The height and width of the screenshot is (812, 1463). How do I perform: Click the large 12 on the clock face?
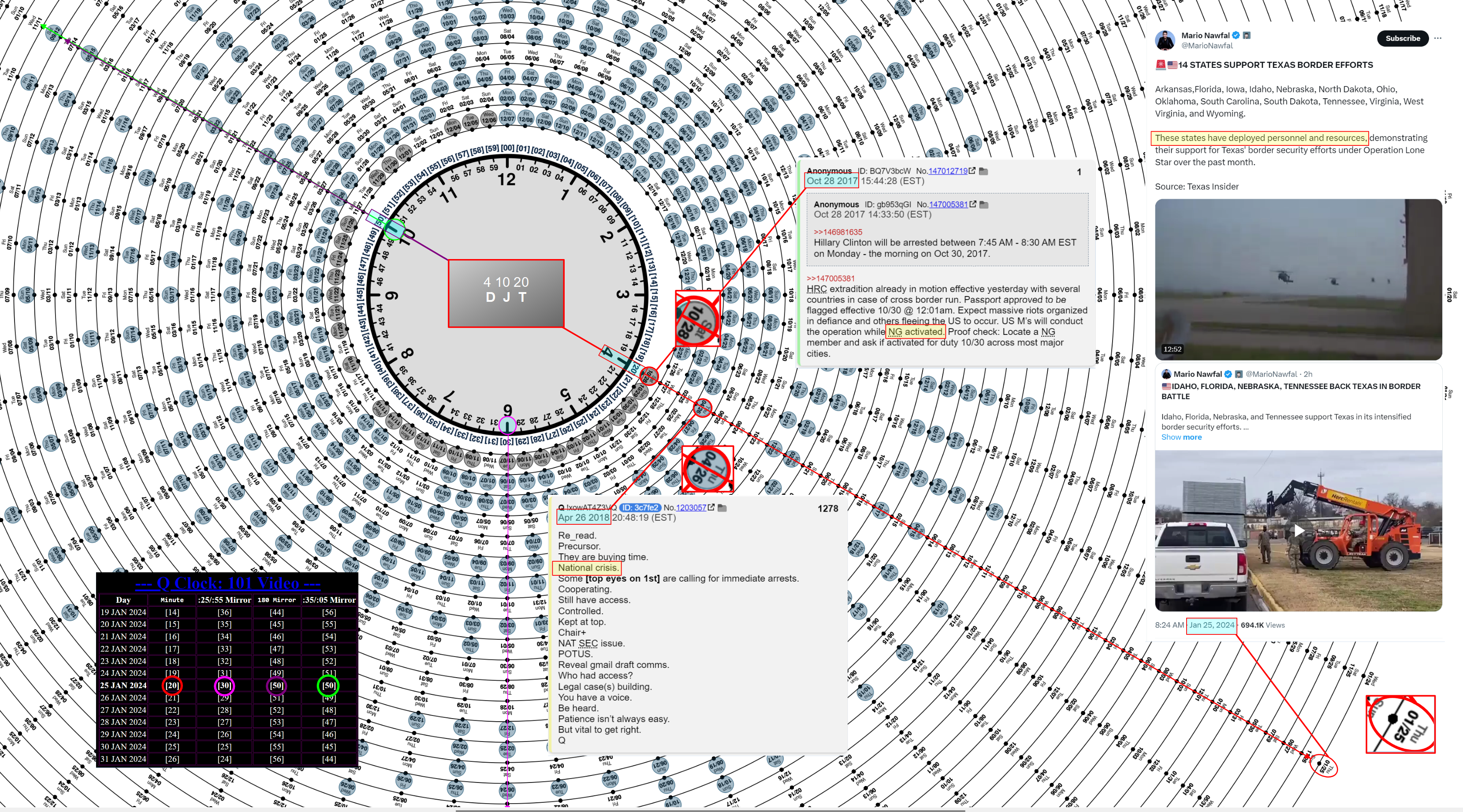pos(506,179)
